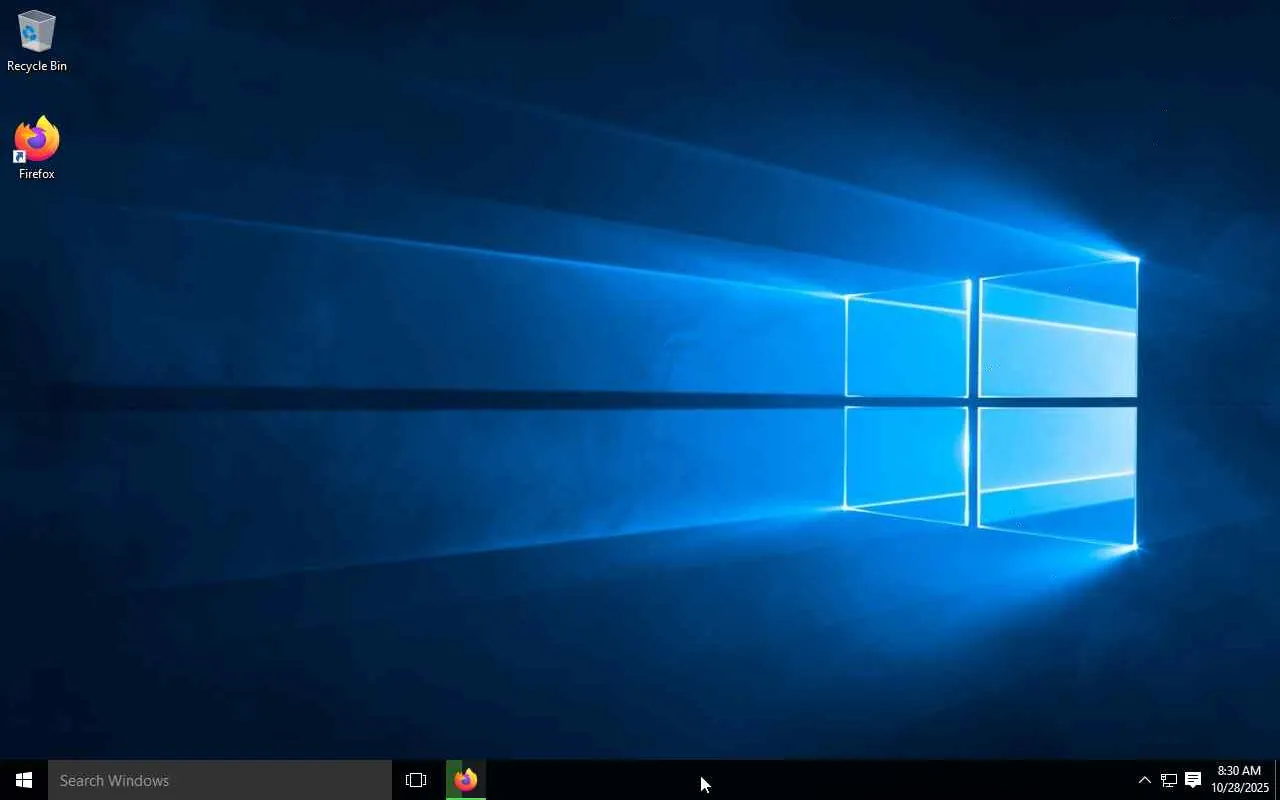Image resolution: width=1280 pixels, height=800 pixels.
Task: Select the Recycle Bin desktop icon
Action: [37, 41]
